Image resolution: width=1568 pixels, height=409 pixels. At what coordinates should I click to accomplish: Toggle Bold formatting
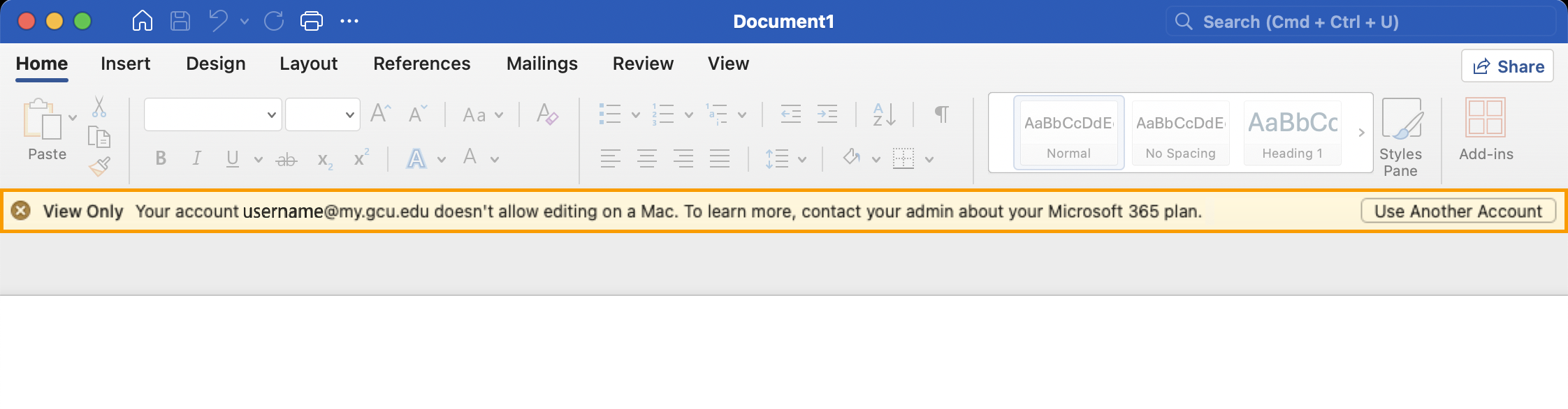pos(161,158)
